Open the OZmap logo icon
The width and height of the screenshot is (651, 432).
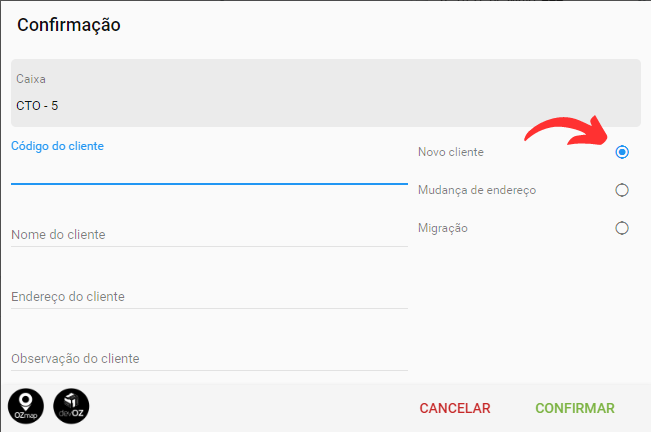coord(26,406)
